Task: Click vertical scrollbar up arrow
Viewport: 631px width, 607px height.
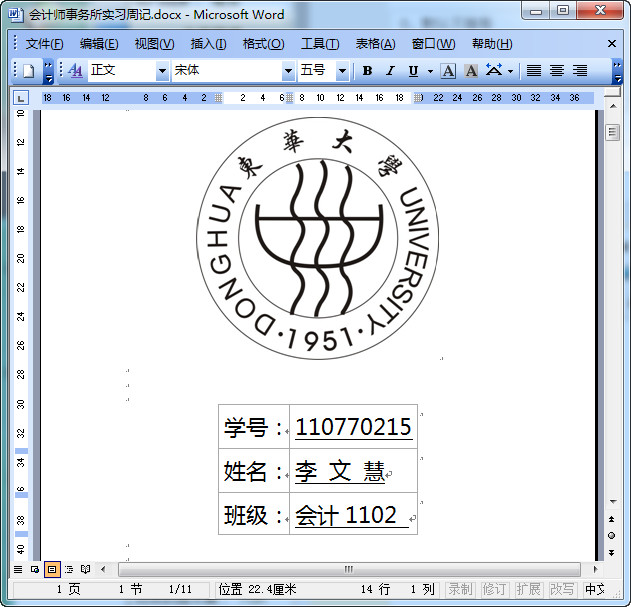Action: 612,106
